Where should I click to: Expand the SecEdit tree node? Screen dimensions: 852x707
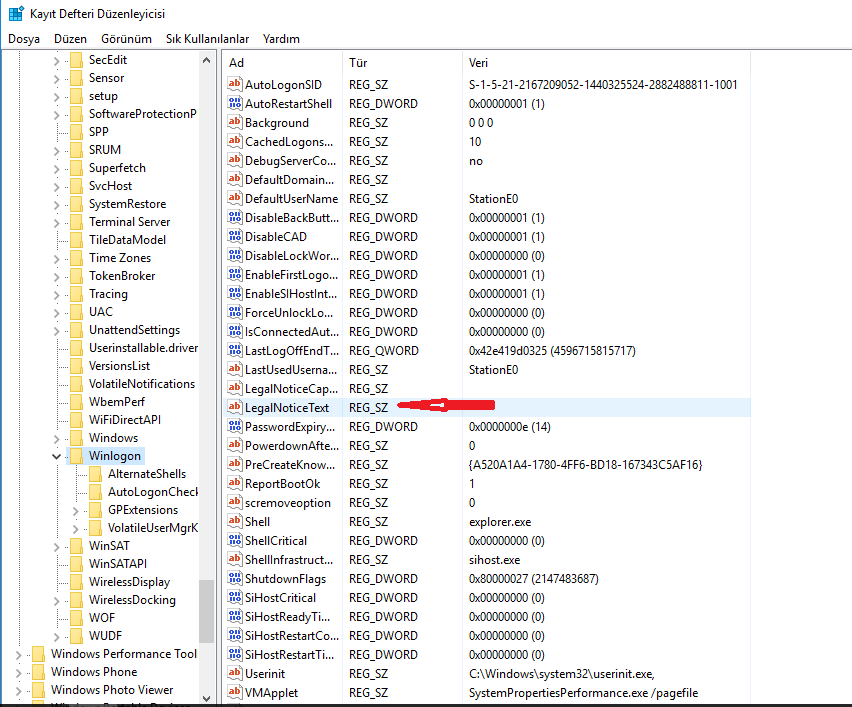(x=57, y=61)
